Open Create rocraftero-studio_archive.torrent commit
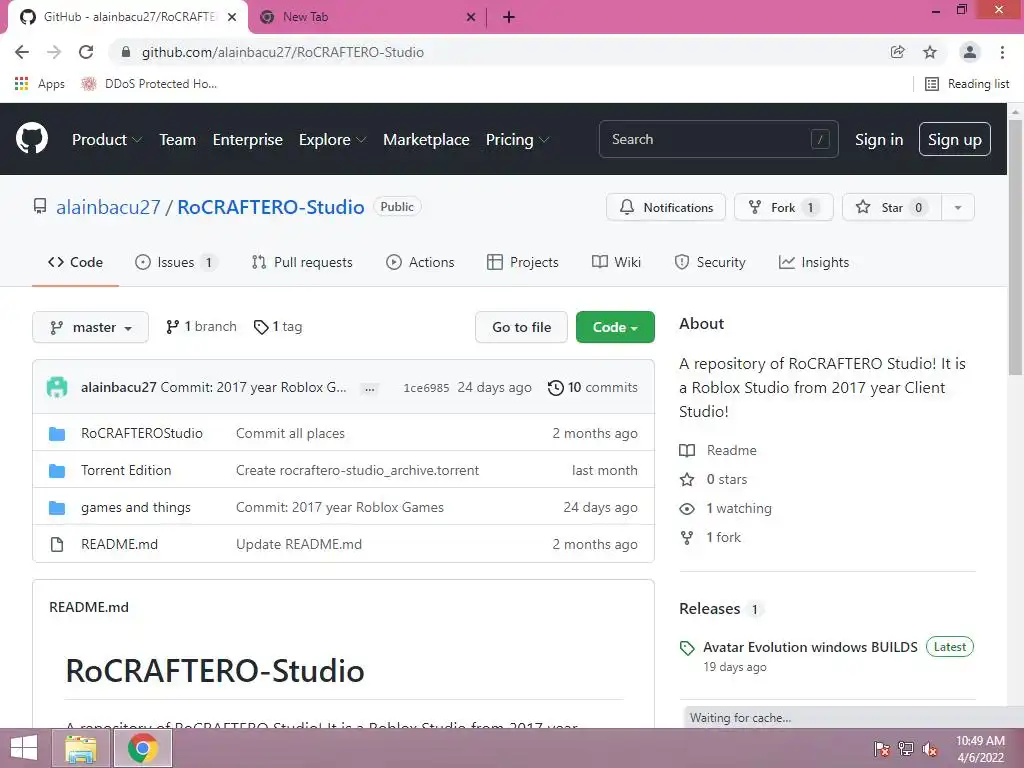 (x=357, y=470)
